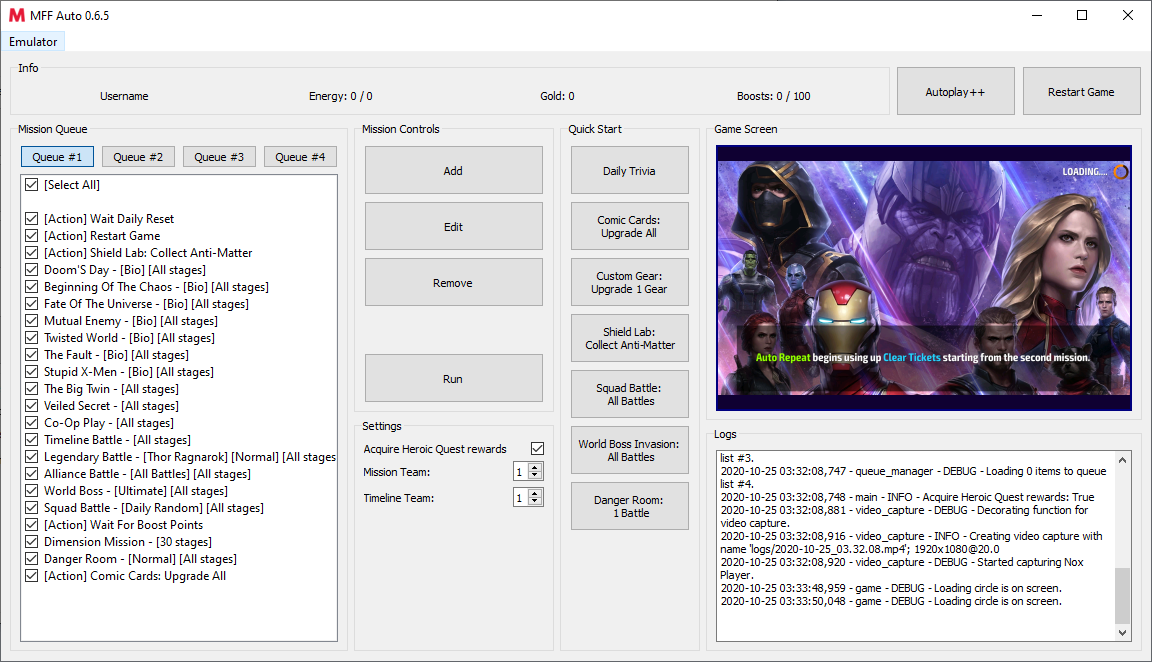Toggle Acquire Heroic Quest rewards checkbox
The image size is (1152, 662).
coord(537,448)
